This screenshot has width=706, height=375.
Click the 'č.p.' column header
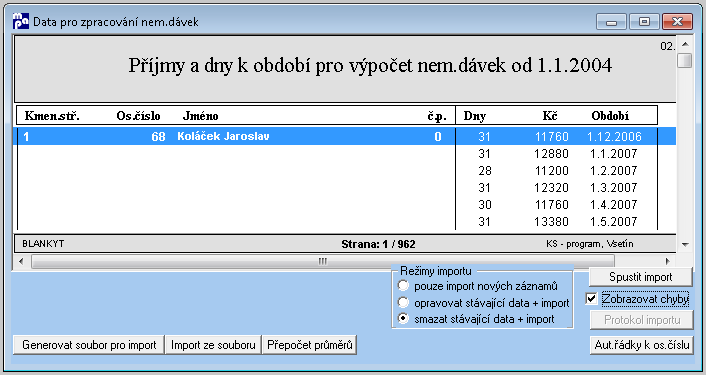[x=437, y=116]
